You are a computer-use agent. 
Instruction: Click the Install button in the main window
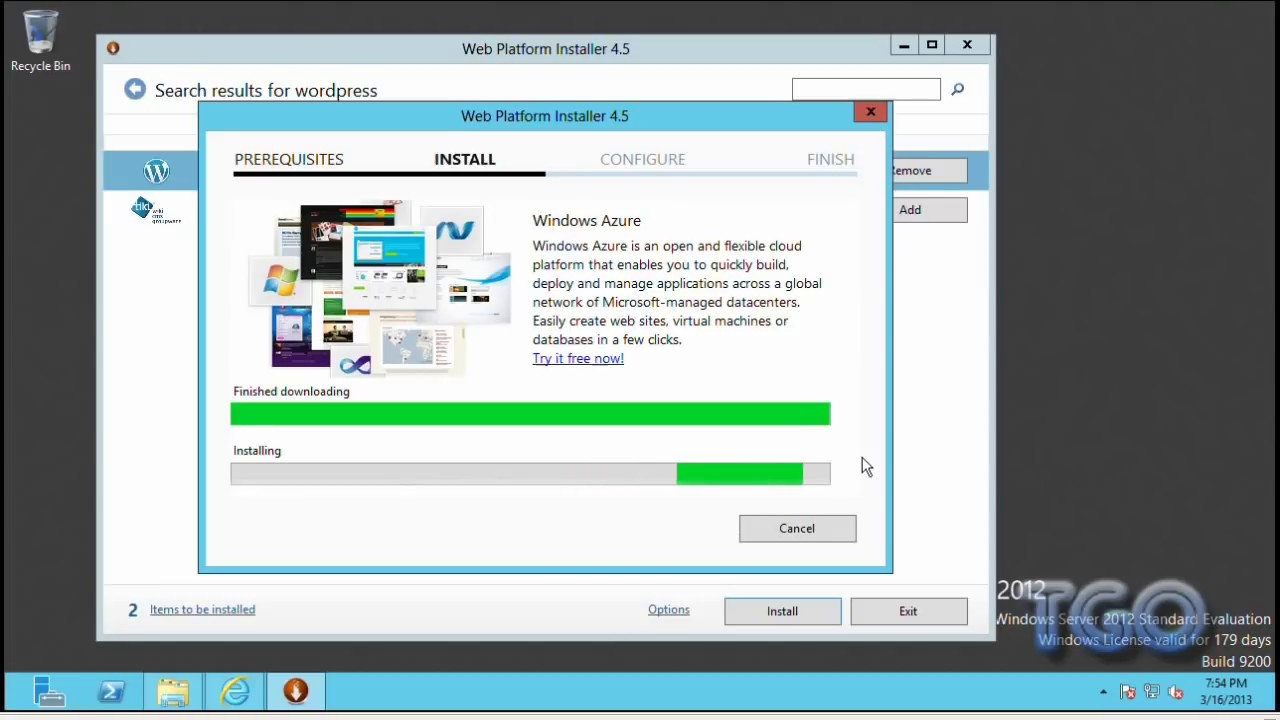coord(782,611)
